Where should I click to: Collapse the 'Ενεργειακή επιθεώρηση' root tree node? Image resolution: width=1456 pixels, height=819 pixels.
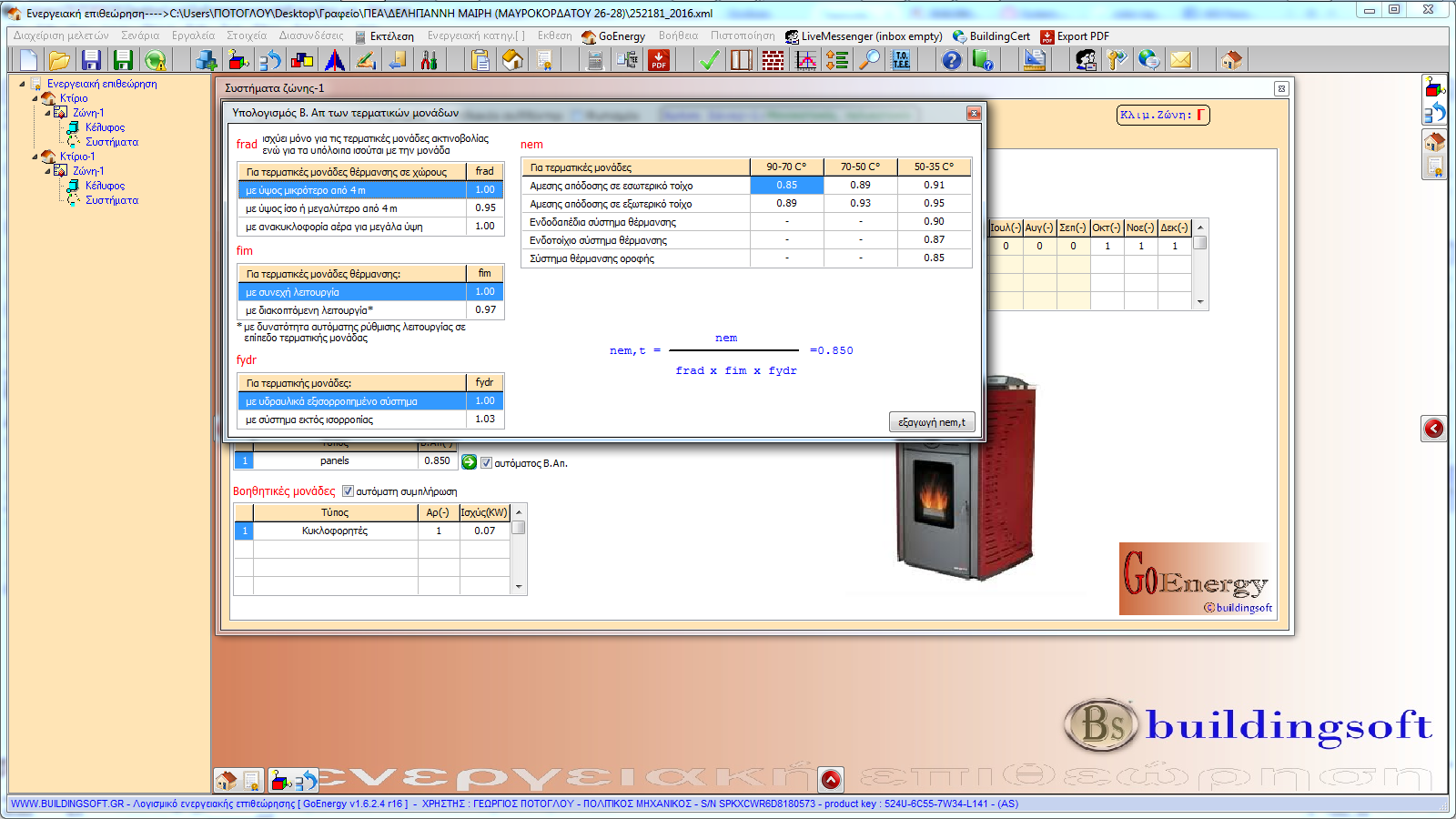(x=23, y=84)
